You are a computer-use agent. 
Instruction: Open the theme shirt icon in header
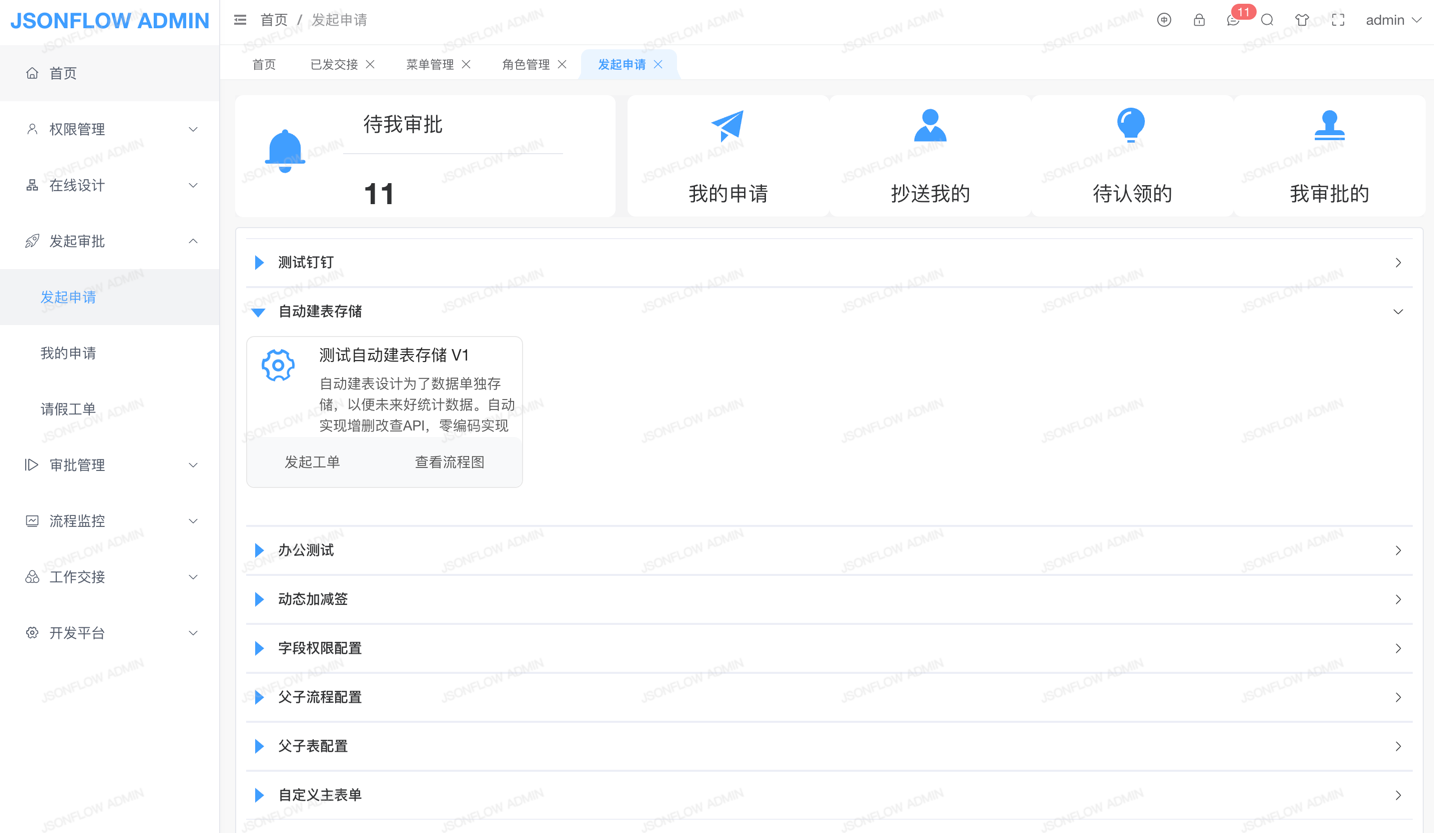(x=1302, y=20)
